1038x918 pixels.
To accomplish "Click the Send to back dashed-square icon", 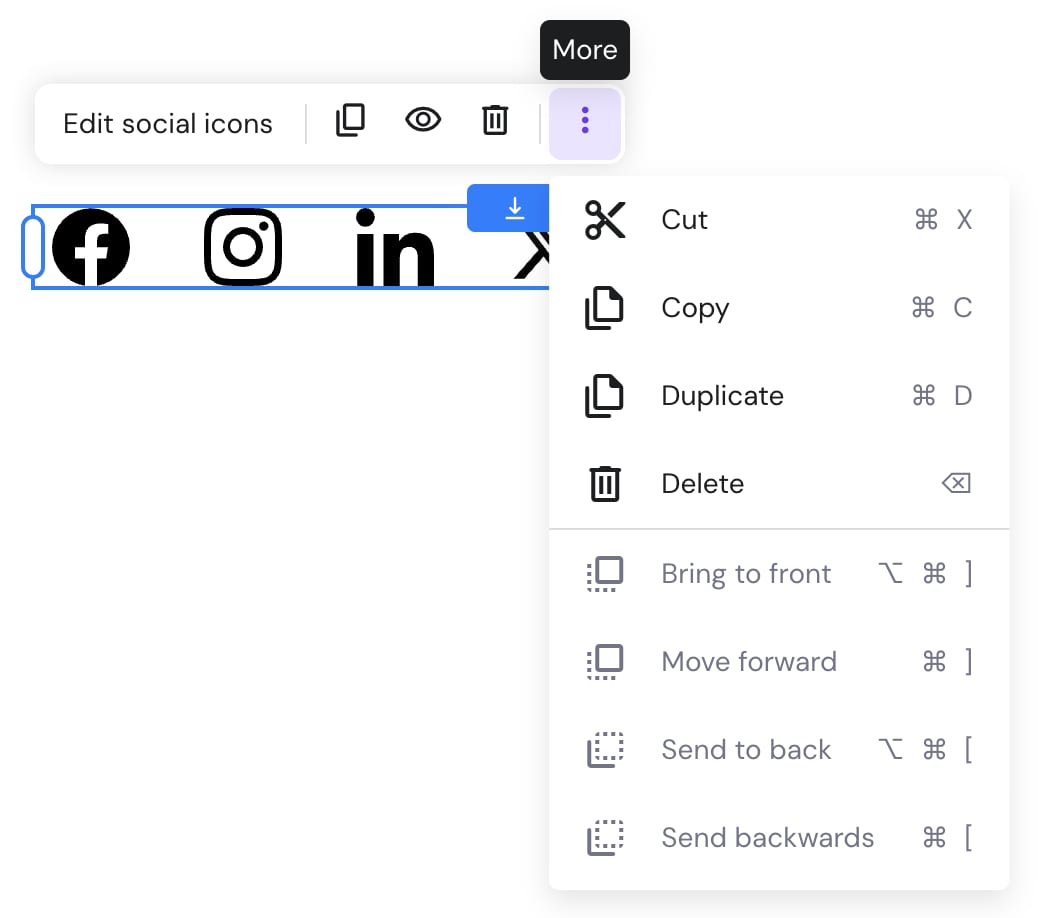I will pos(604,749).
